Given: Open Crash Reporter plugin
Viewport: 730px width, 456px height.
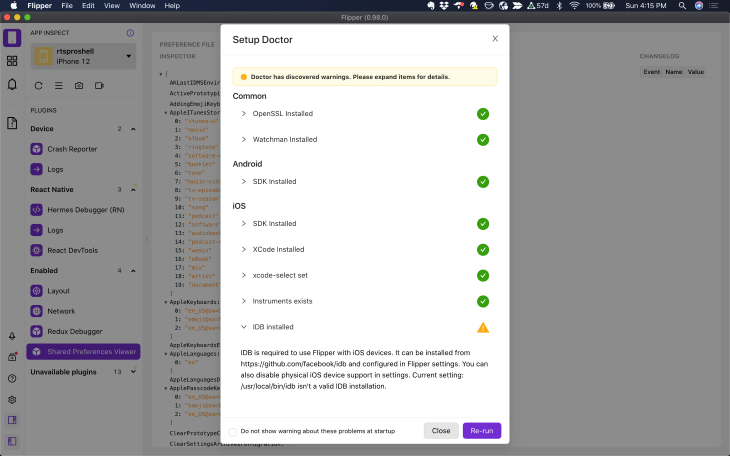Looking at the screenshot, I should coord(70,149).
